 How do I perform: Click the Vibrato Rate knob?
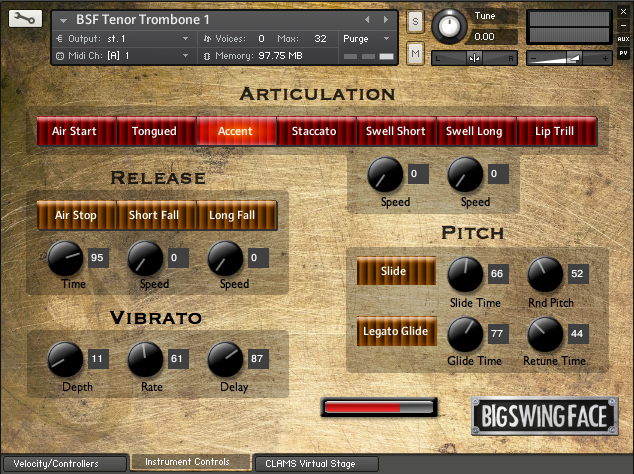pyautogui.click(x=145, y=359)
